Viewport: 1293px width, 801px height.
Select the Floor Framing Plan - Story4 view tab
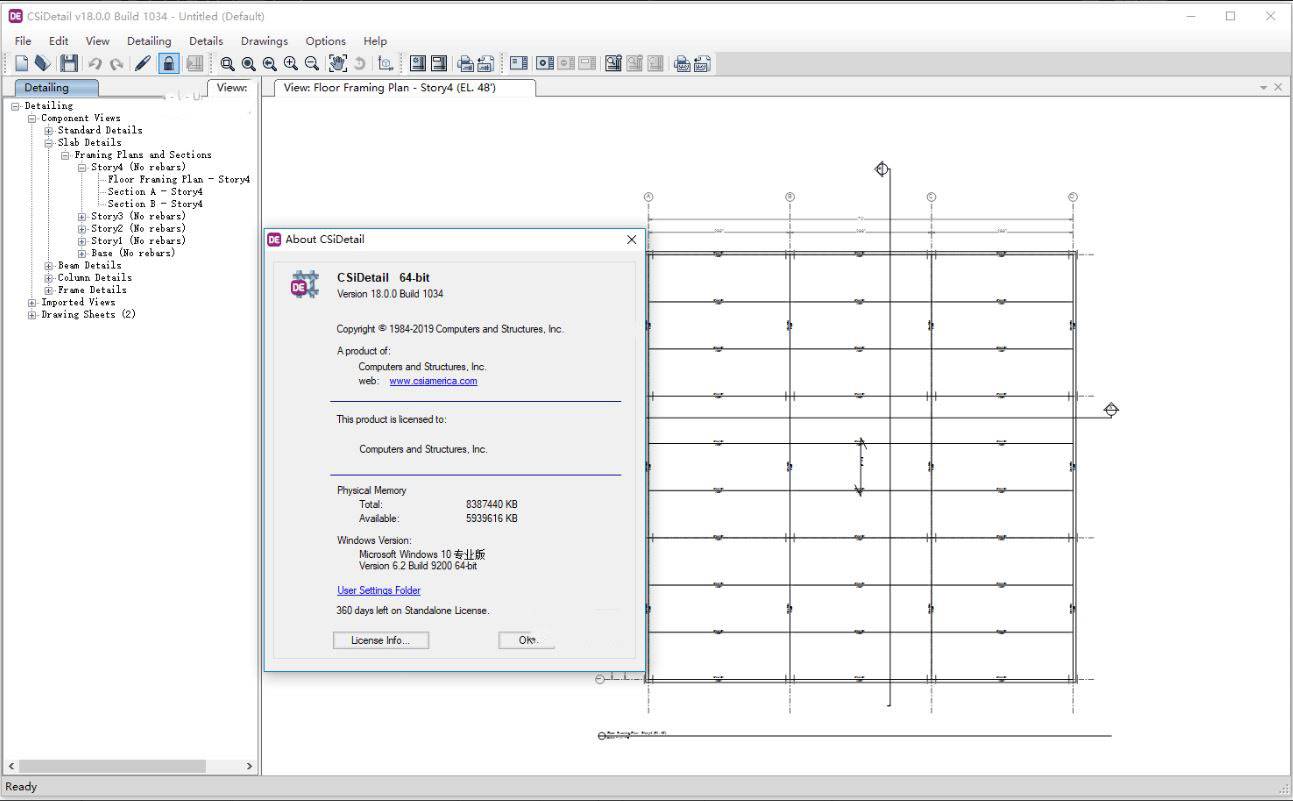pos(404,88)
